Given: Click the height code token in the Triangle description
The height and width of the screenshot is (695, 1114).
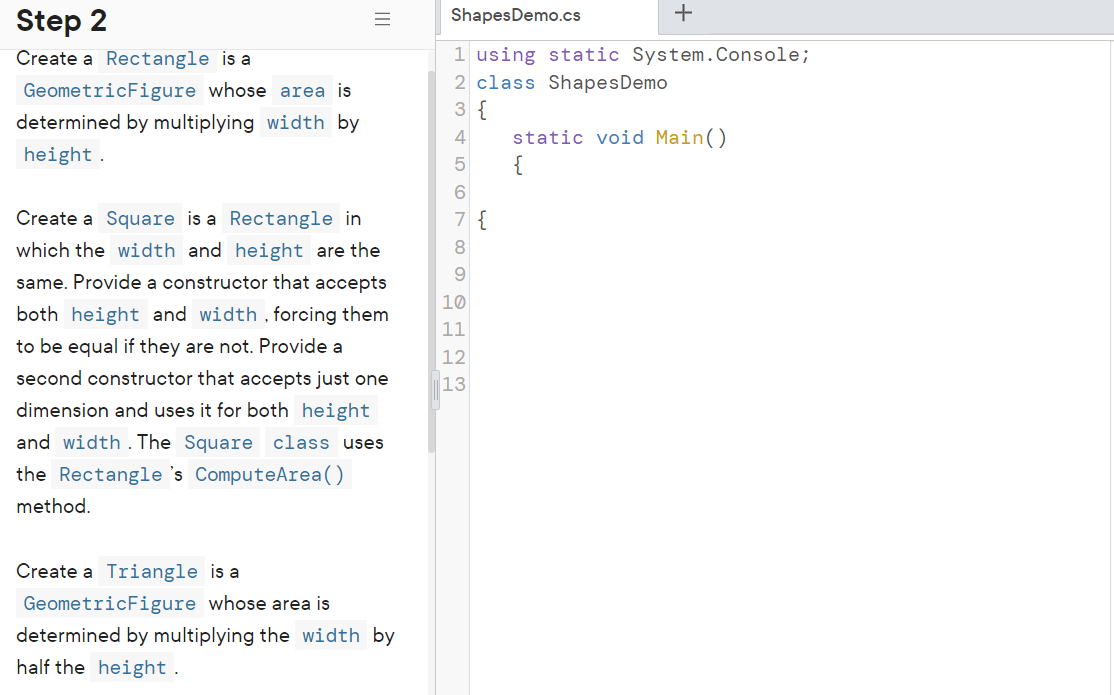Looking at the screenshot, I should point(131,667).
